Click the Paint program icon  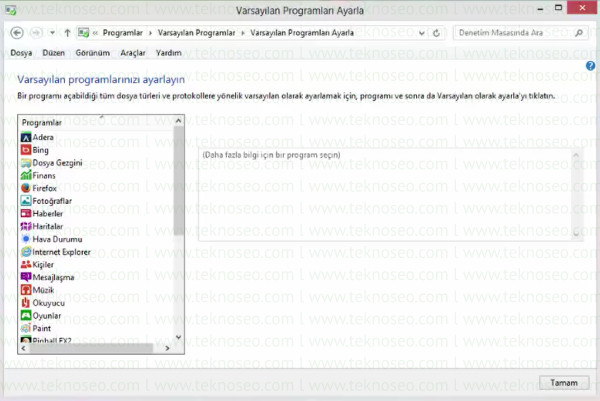pos(26,328)
